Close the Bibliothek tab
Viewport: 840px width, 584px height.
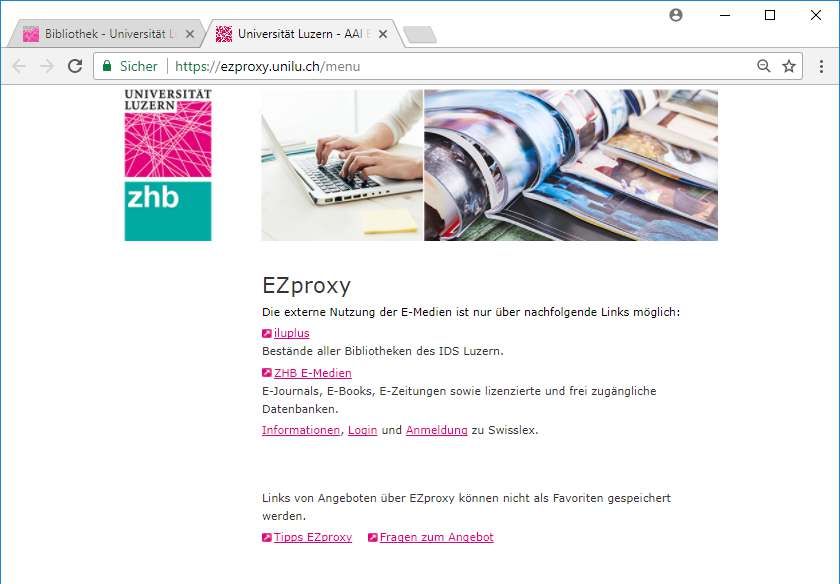click(x=190, y=34)
